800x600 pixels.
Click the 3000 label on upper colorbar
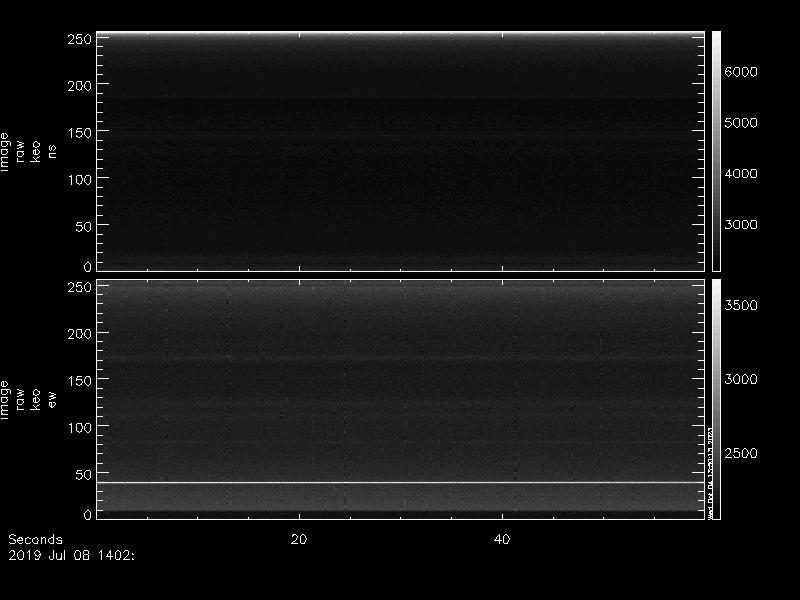[741, 225]
